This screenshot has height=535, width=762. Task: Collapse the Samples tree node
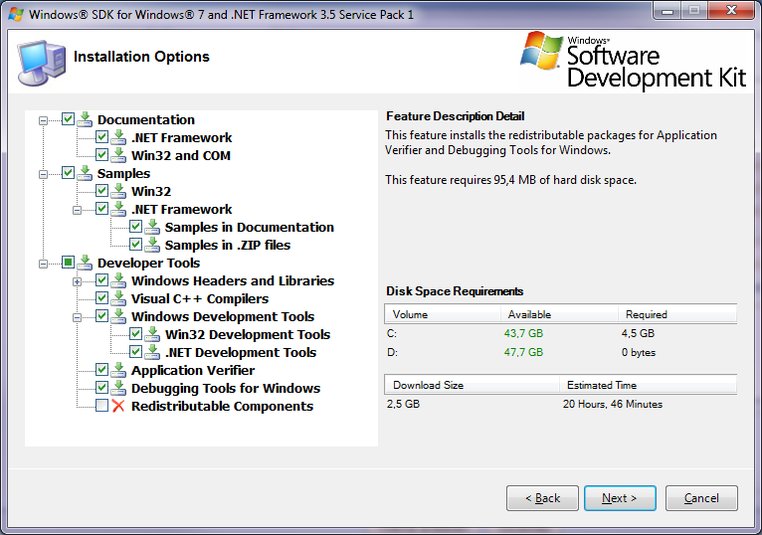(43, 174)
